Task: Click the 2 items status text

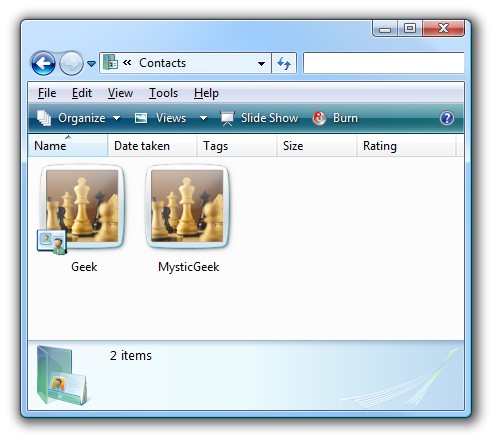Action: 131,355
